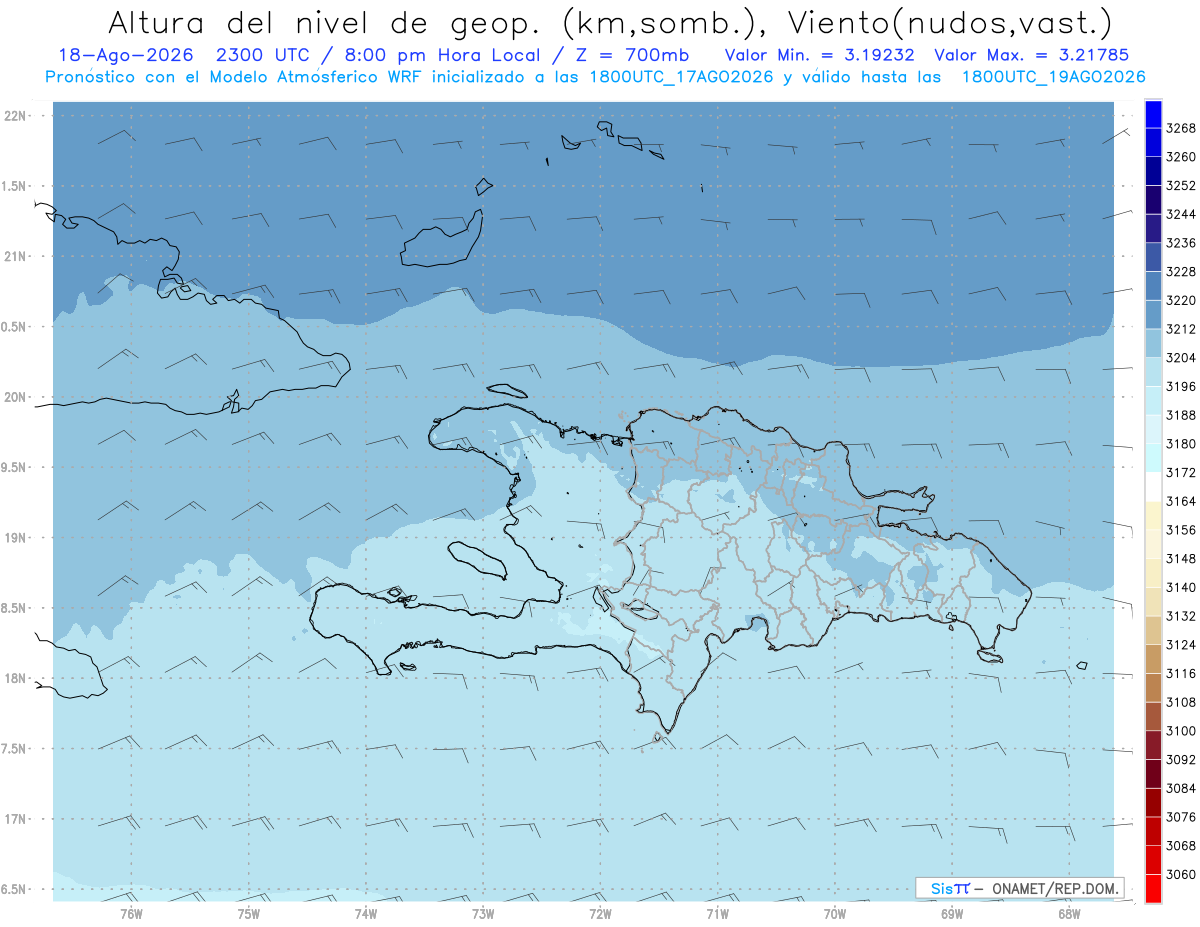Pick the tan swatch between 3124 and 3116

(x=1153, y=659)
